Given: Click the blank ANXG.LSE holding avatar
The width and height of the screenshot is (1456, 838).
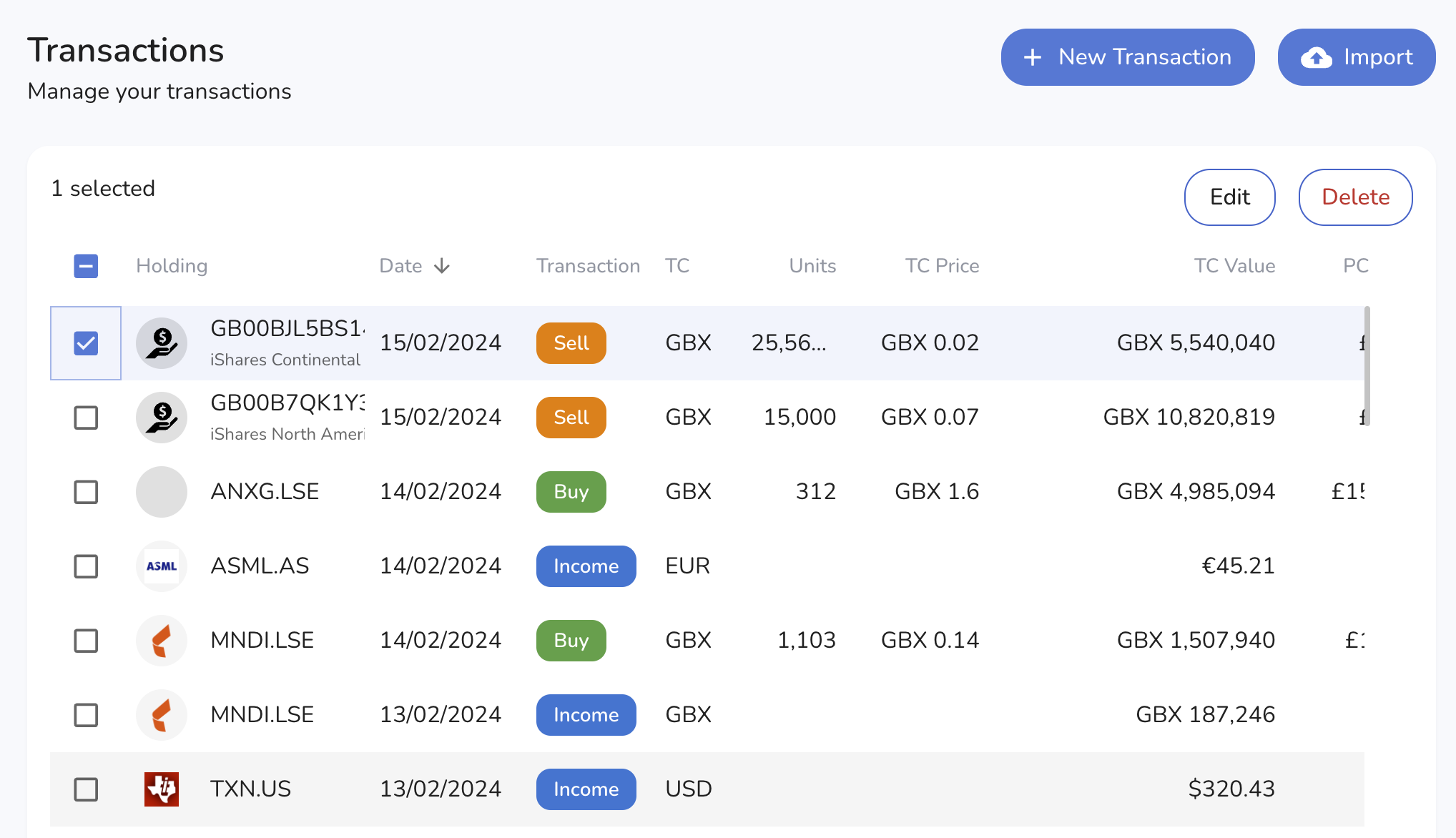Looking at the screenshot, I should (x=162, y=492).
